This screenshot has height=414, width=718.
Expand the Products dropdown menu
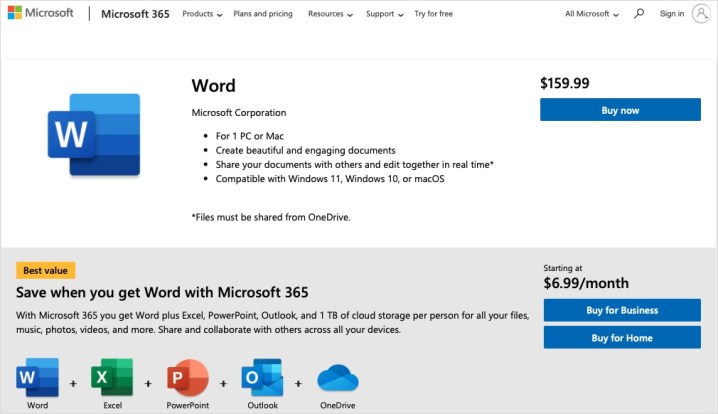pos(202,14)
